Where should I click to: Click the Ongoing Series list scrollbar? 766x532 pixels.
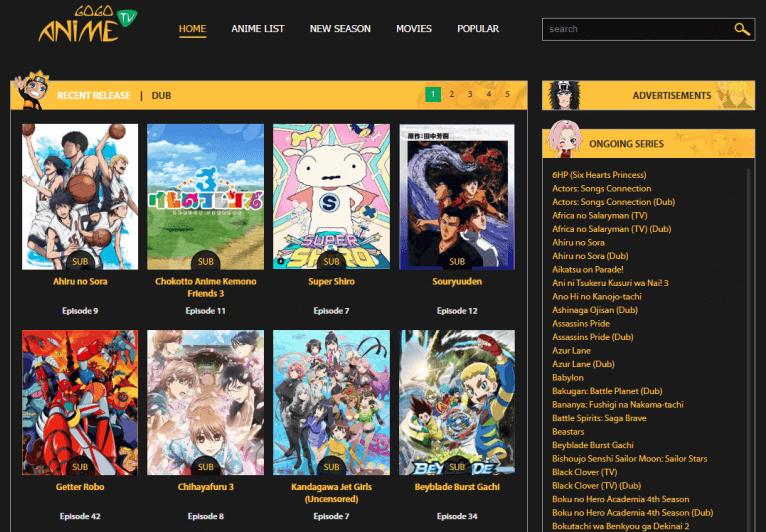click(x=748, y=349)
